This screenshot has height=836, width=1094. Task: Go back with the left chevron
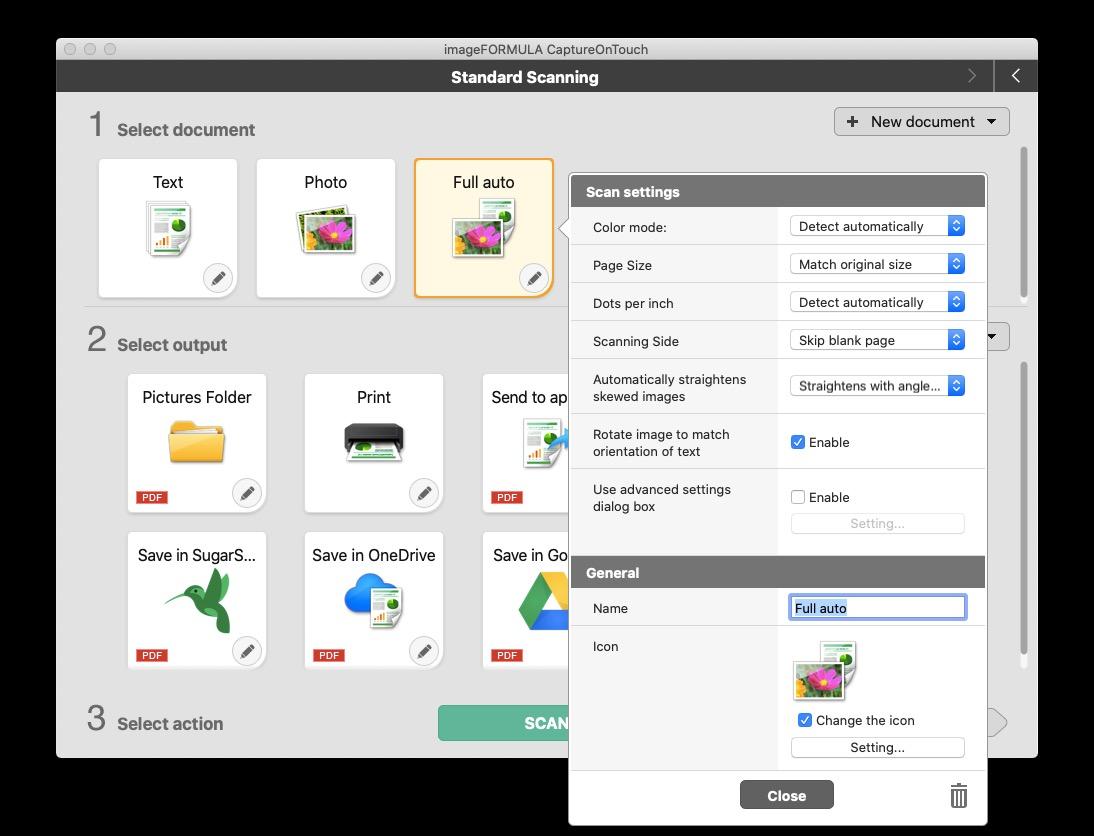point(1016,76)
